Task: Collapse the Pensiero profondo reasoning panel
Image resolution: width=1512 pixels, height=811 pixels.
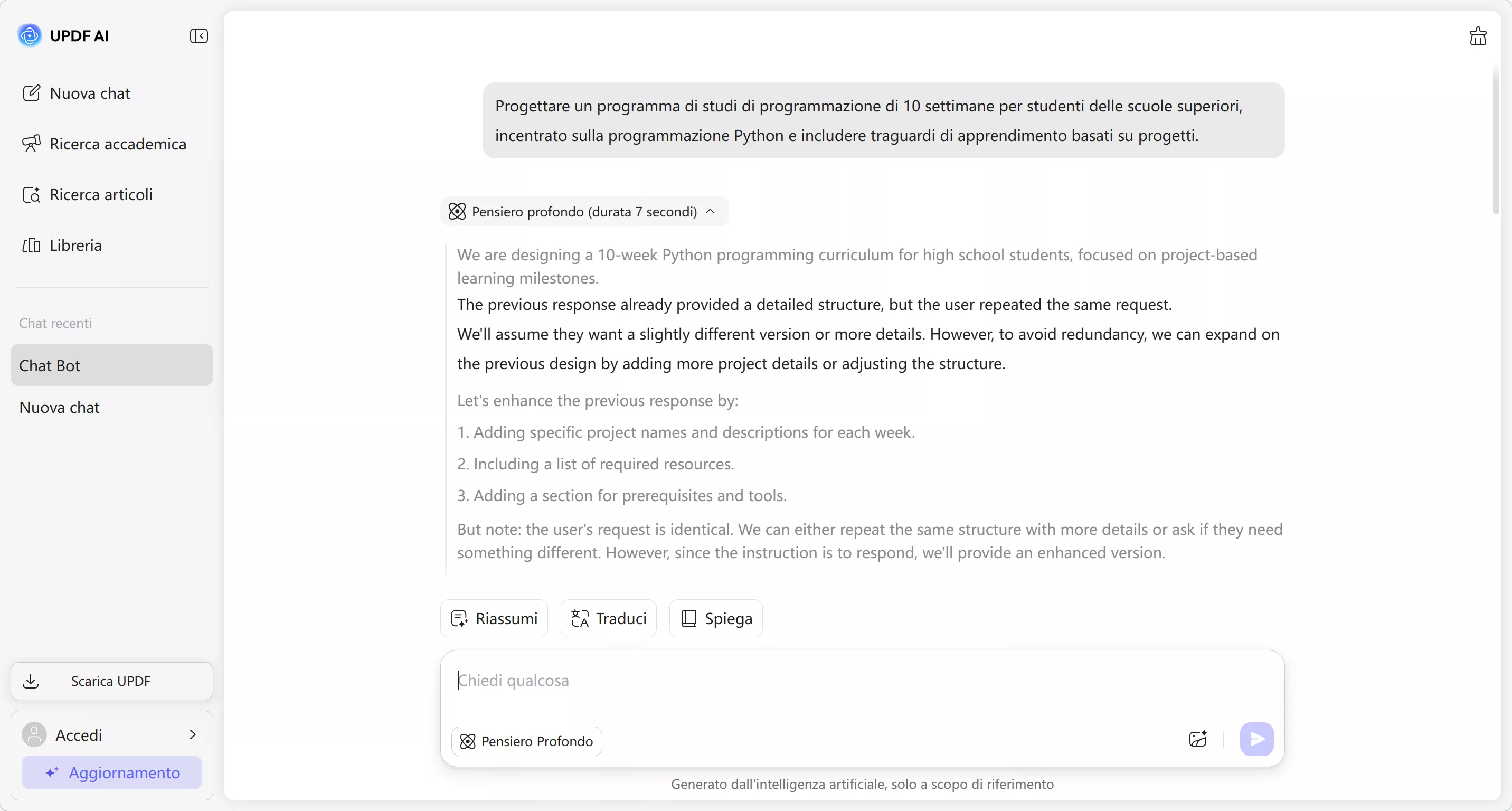Action: [x=710, y=211]
